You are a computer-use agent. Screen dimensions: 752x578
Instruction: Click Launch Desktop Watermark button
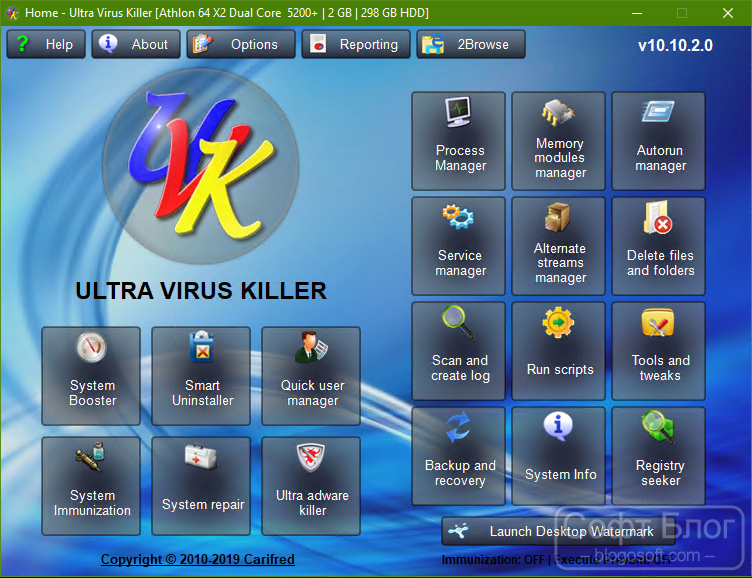click(558, 531)
